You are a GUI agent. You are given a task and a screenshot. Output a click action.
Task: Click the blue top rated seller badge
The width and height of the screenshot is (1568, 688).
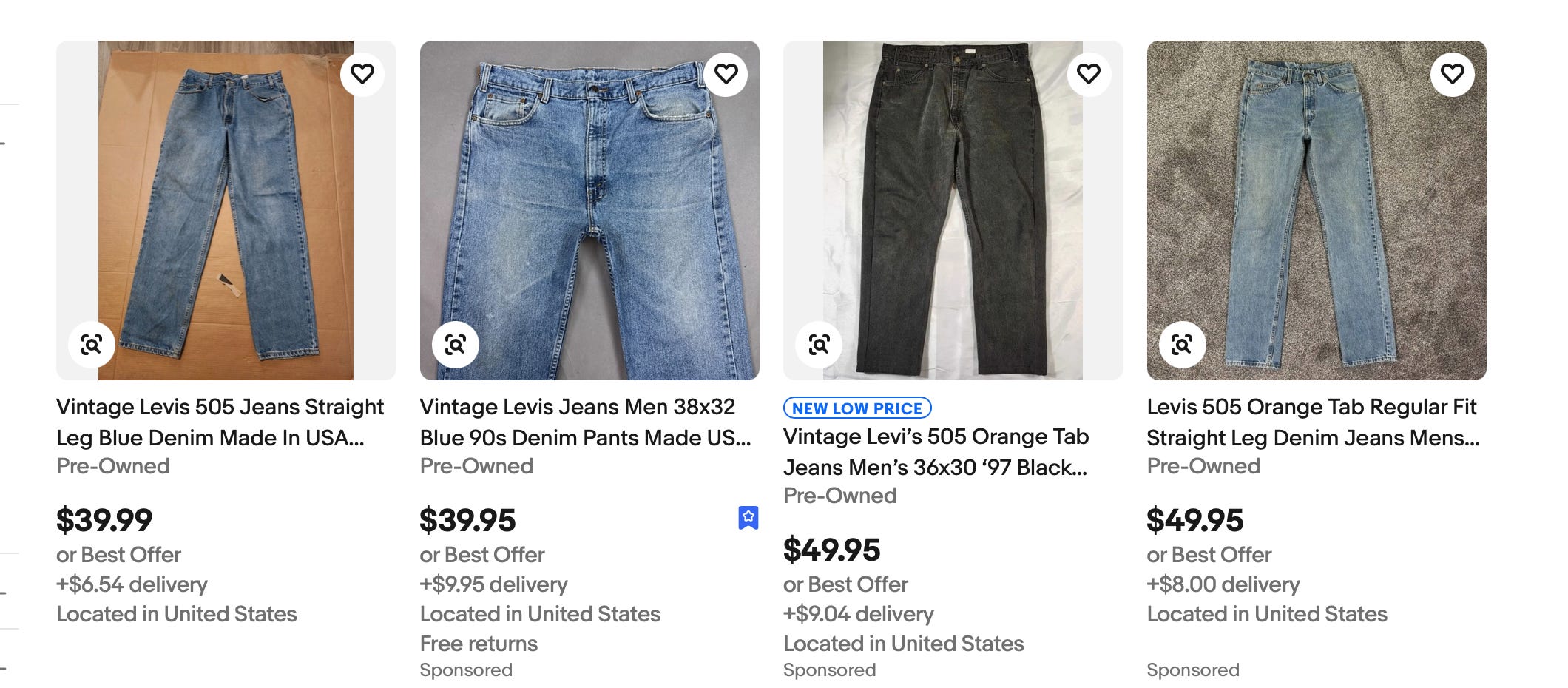point(748,518)
